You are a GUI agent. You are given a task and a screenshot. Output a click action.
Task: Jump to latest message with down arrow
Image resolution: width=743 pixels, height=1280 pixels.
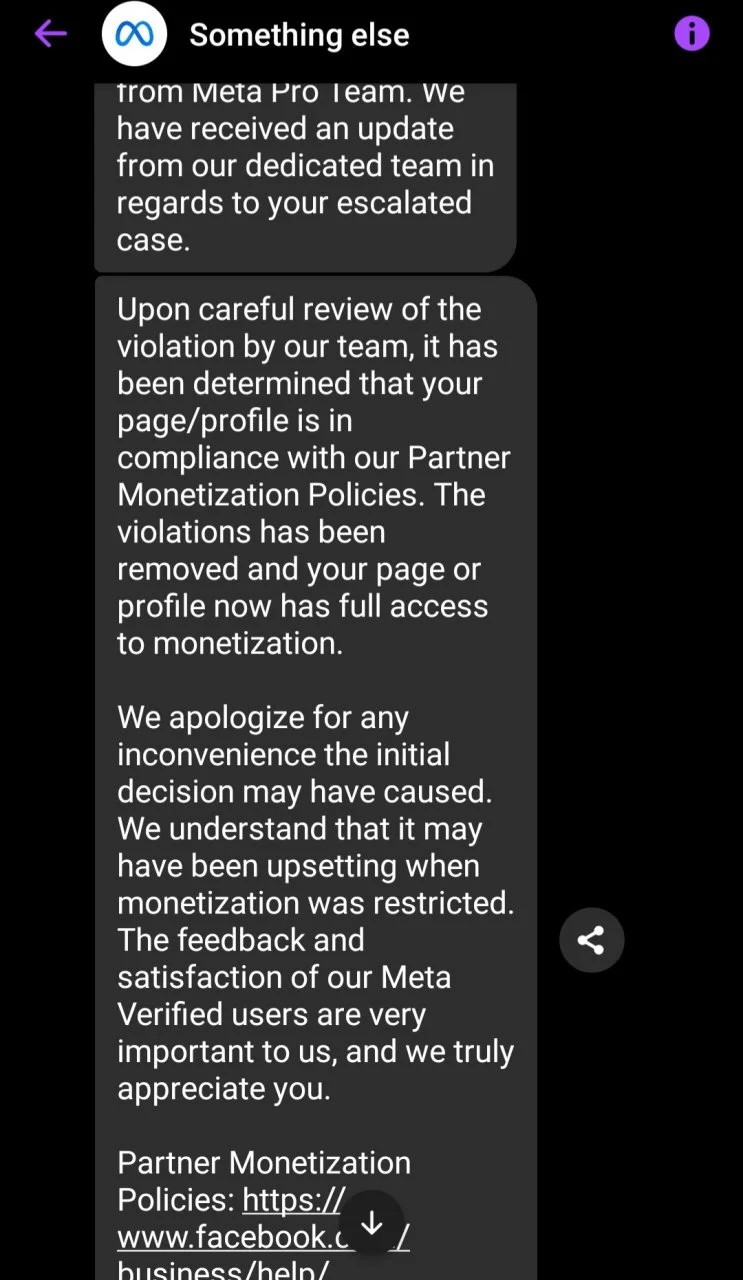coord(371,1223)
